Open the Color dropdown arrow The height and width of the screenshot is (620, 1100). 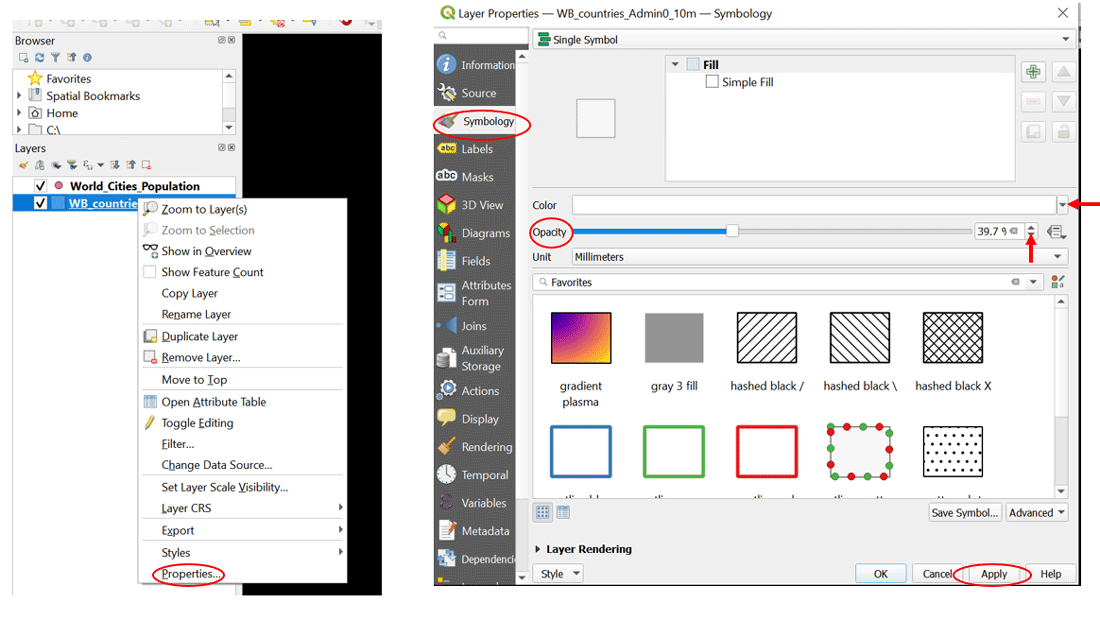[x=1063, y=205]
